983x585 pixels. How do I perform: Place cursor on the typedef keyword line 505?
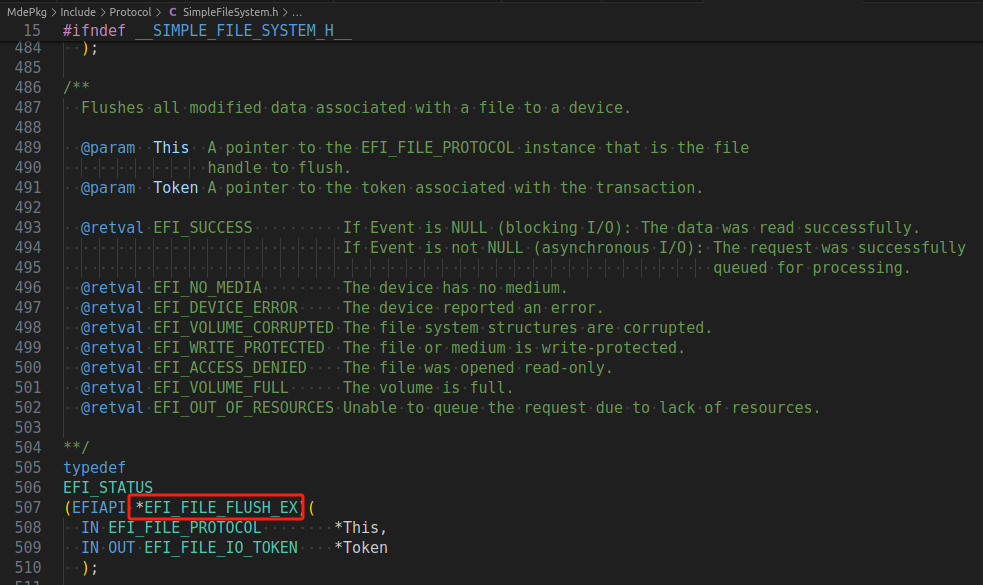point(94,467)
